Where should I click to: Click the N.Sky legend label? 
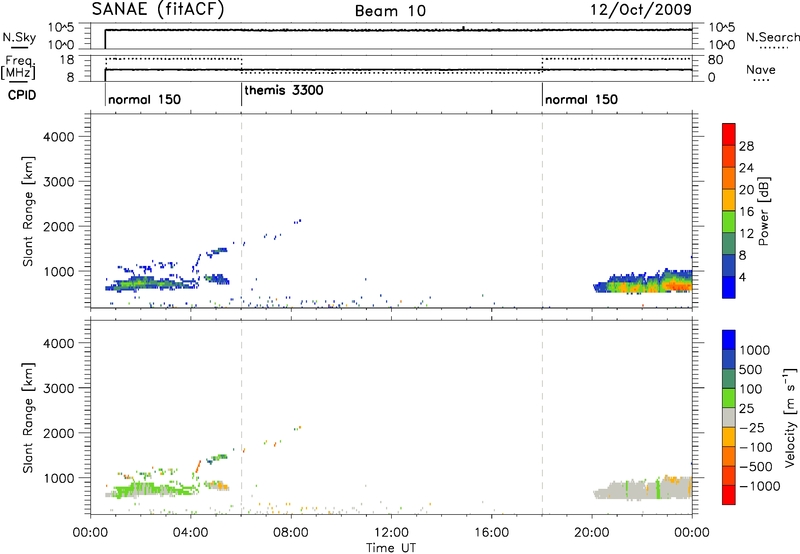click(19, 37)
